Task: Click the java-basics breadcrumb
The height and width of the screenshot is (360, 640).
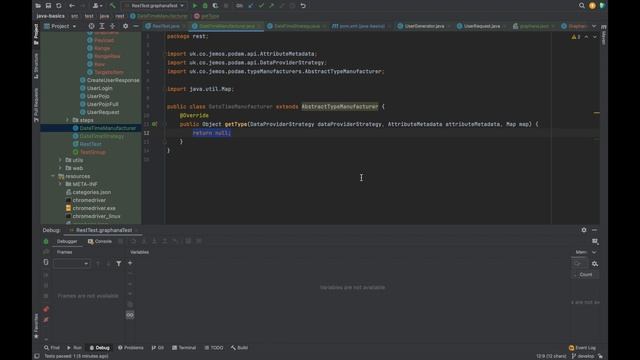Action: [50, 16]
